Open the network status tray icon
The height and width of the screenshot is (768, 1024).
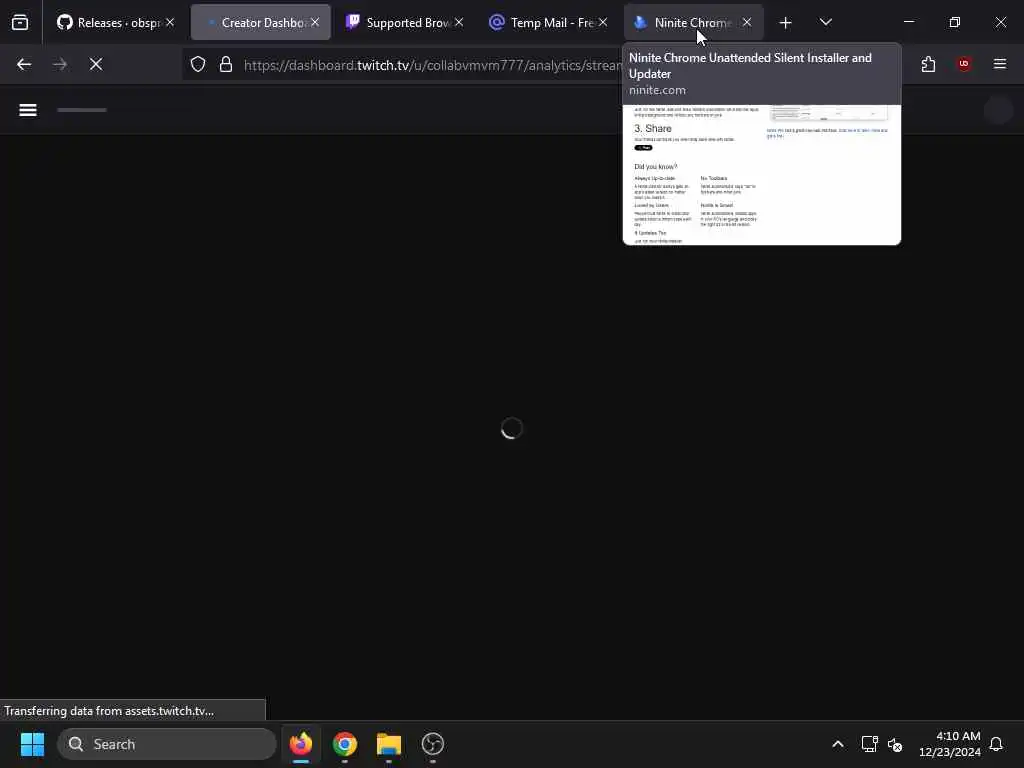point(869,744)
